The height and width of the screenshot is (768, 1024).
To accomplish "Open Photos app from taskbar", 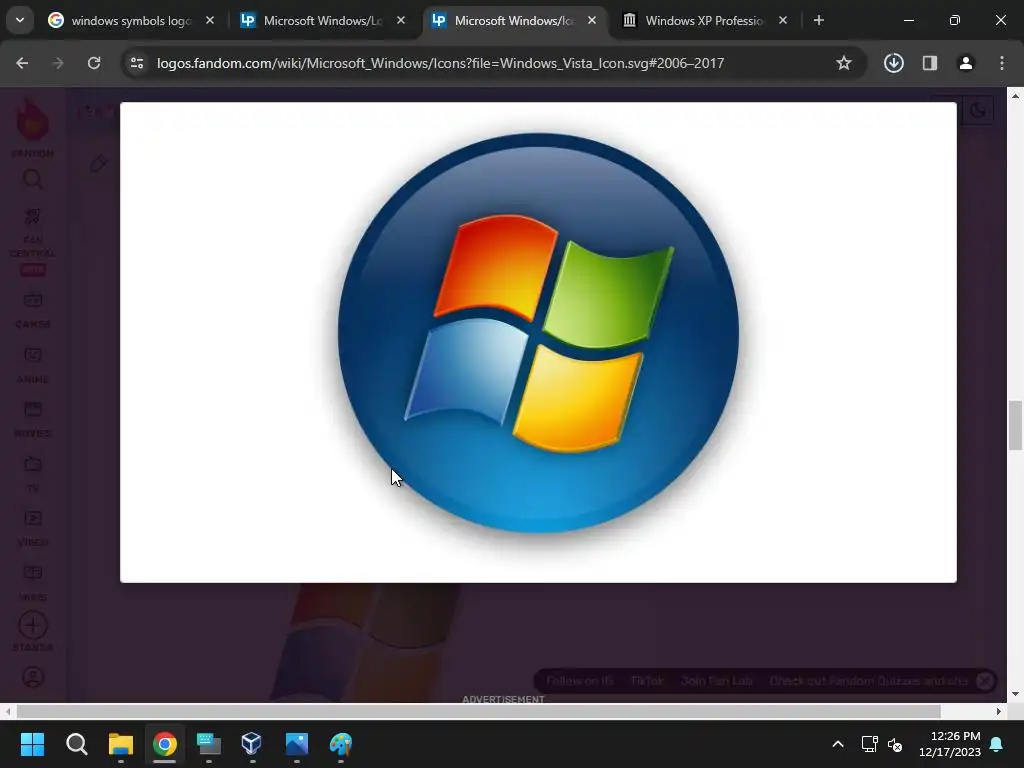I will pyautogui.click(x=296, y=744).
